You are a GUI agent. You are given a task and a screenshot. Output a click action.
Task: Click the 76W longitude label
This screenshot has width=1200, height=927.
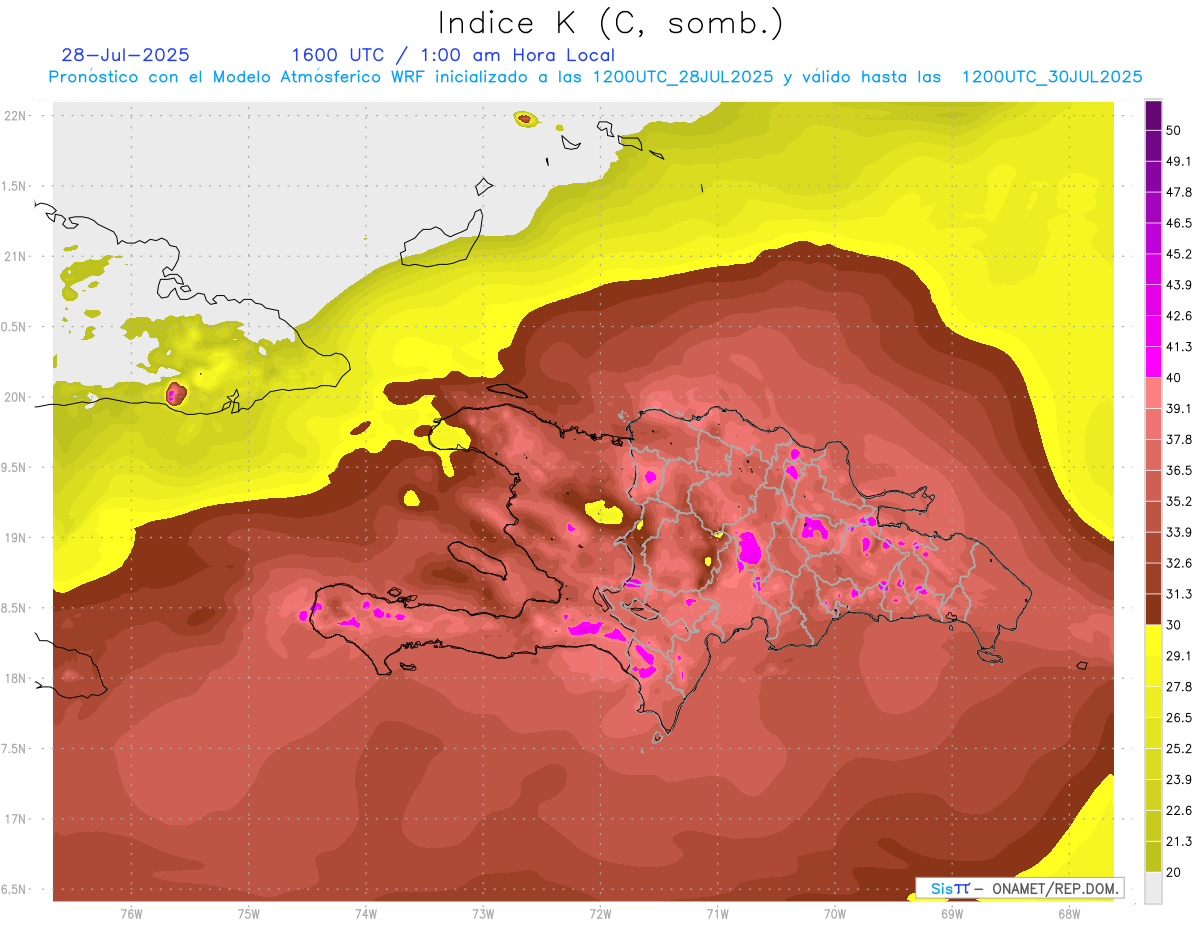[x=131, y=913]
